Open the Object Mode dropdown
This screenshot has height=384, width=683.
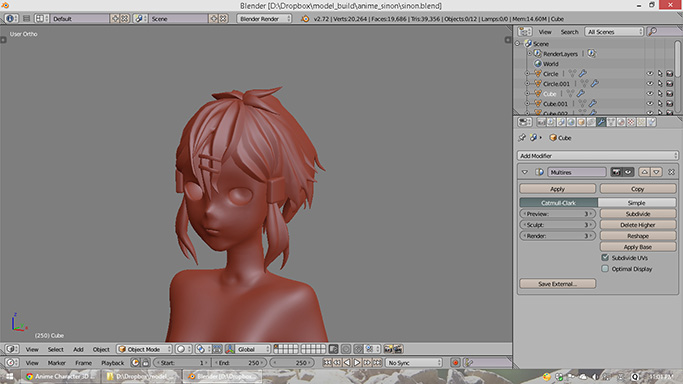pos(144,349)
